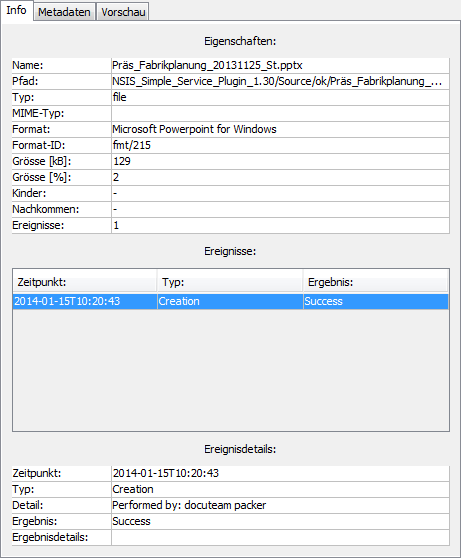
Task: Open the Vorschau tab
Action: (x=123, y=12)
